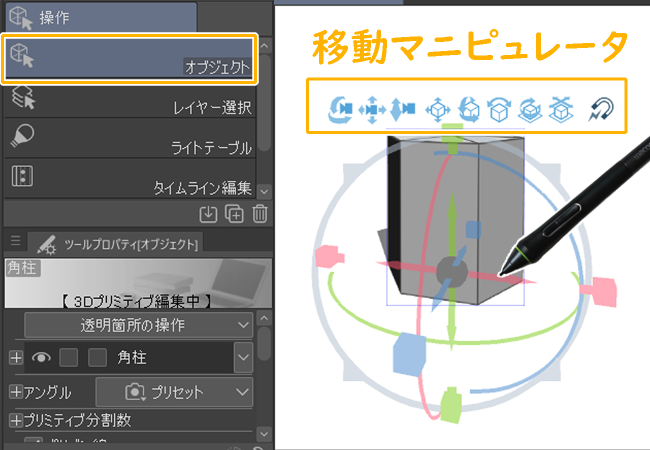Image resolution: width=650 pixels, height=450 pixels.
Task: Click the pen-and-gear tool property icon
Action: click(x=46, y=244)
